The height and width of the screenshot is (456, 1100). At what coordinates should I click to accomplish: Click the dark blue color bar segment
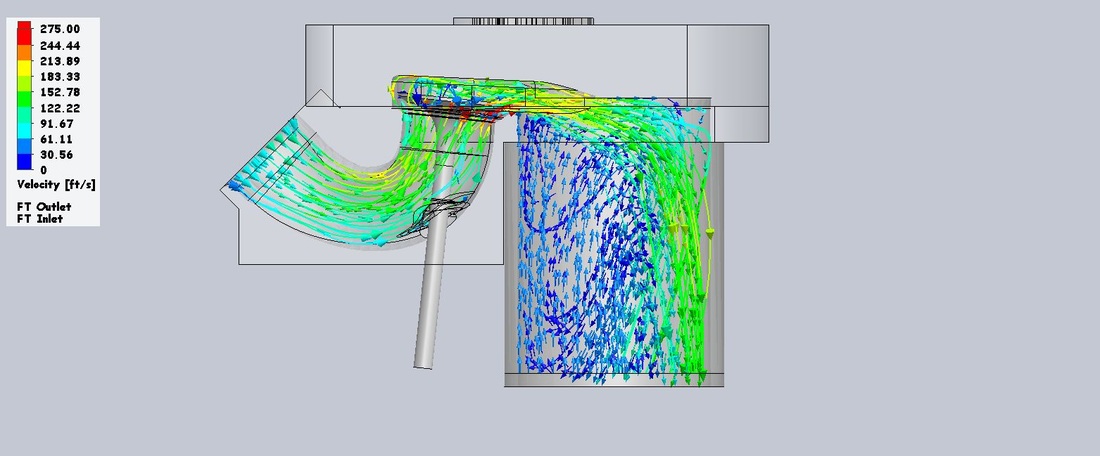pos(25,162)
